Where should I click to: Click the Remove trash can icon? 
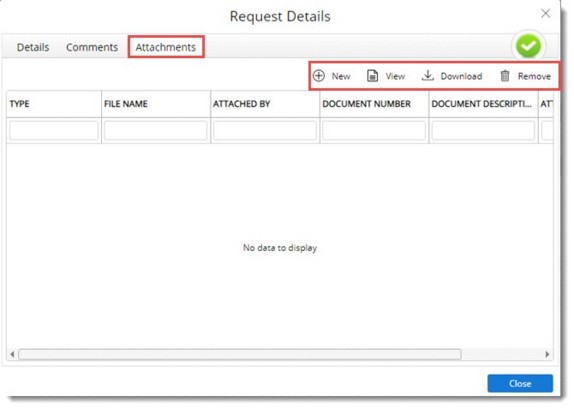click(x=505, y=76)
